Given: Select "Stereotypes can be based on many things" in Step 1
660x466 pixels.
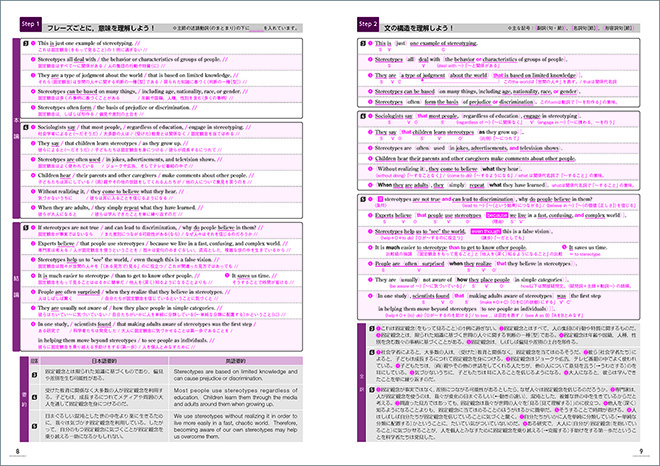Looking at the screenshot, I should (143, 91).
